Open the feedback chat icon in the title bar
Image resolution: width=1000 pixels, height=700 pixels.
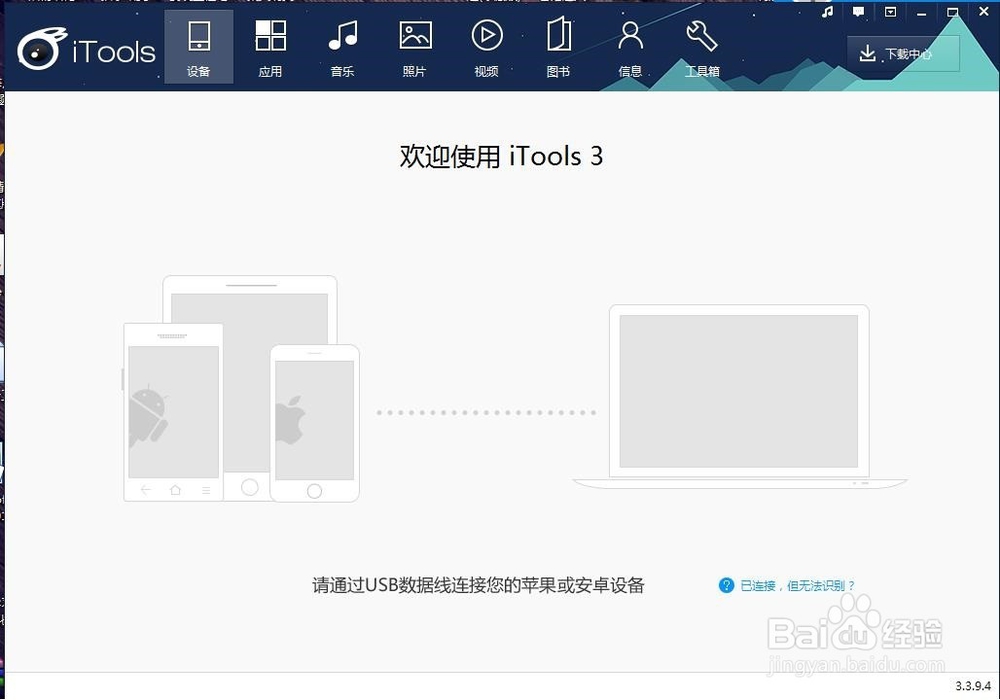[x=858, y=11]
